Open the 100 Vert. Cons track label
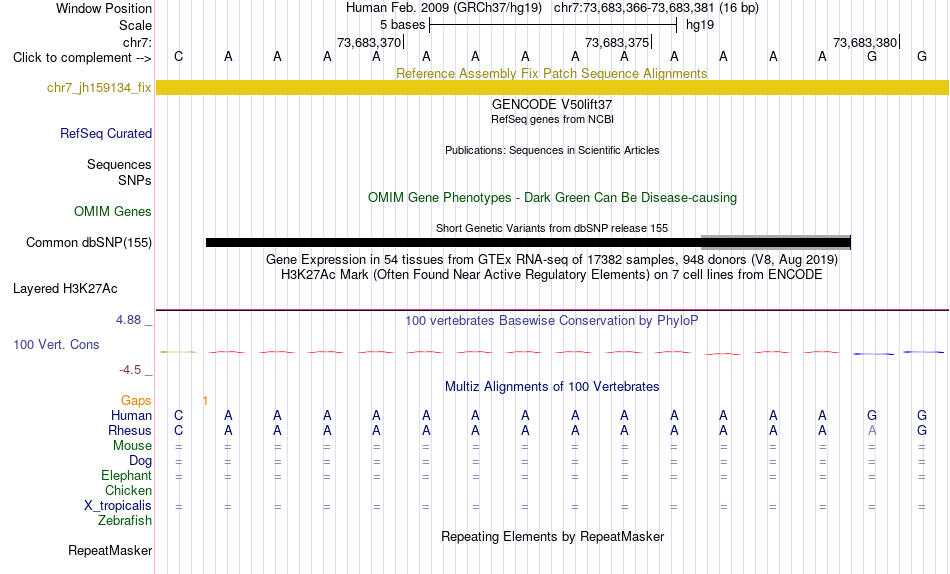 tap(56, 344)
